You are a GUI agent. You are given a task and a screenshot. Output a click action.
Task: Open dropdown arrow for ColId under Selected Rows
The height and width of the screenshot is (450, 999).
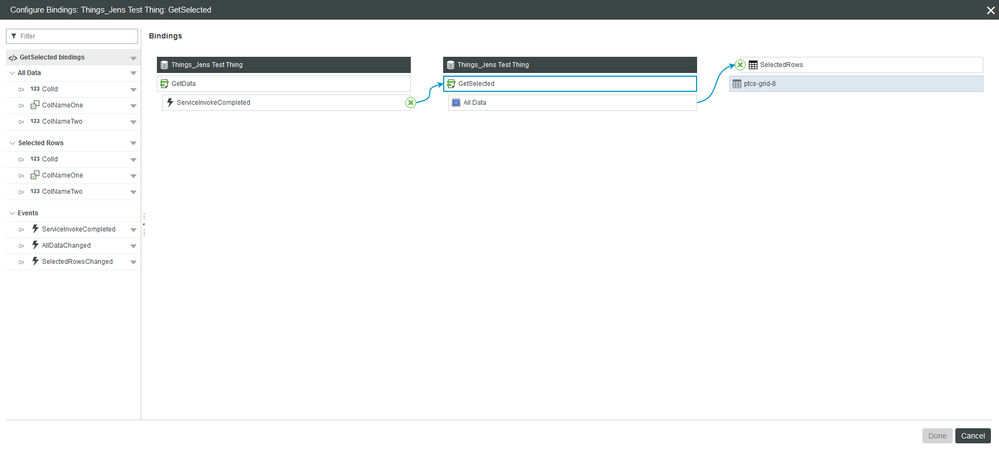pyautogui.click(x=133, y=160)
